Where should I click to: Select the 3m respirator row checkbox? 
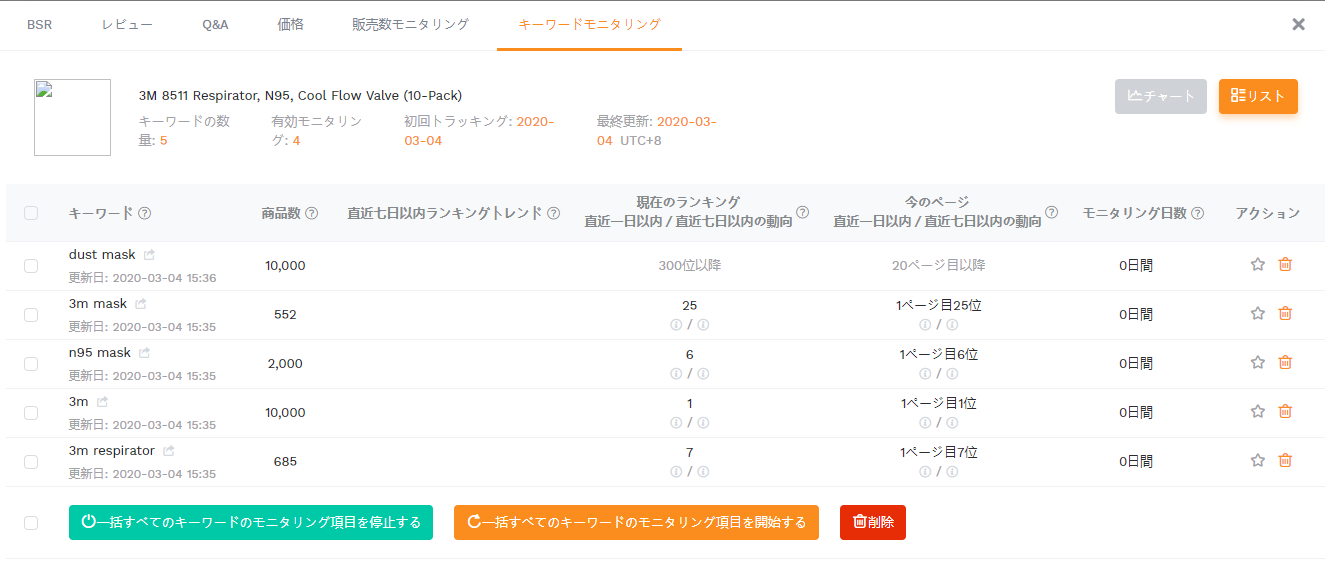coord(31,462)
